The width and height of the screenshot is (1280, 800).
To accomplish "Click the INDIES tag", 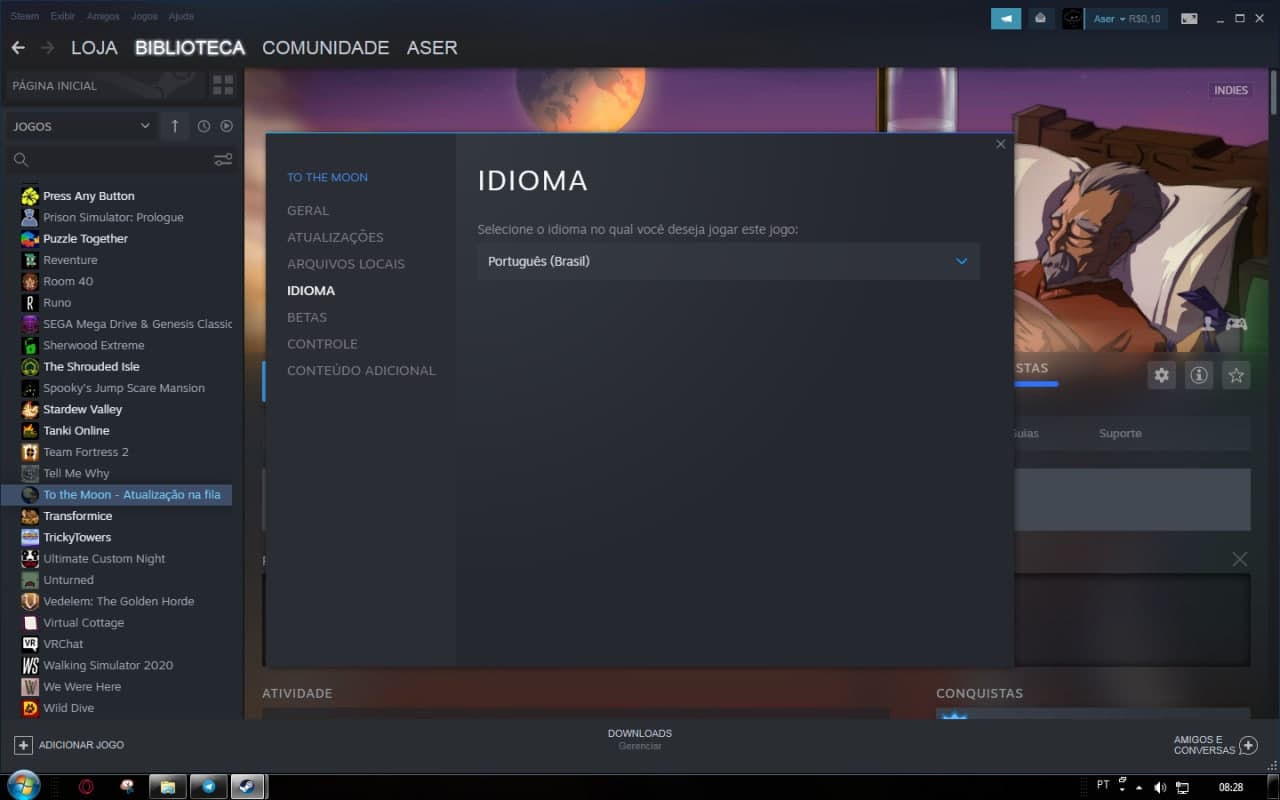I will click(1231, 90).
